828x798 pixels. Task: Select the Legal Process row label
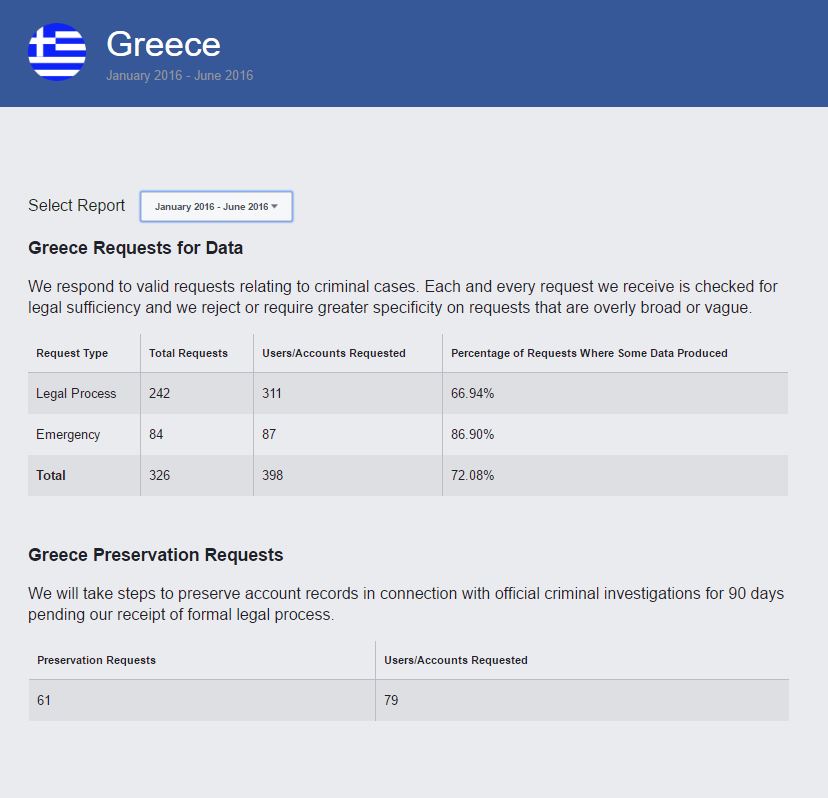click(x=76, y=394)
